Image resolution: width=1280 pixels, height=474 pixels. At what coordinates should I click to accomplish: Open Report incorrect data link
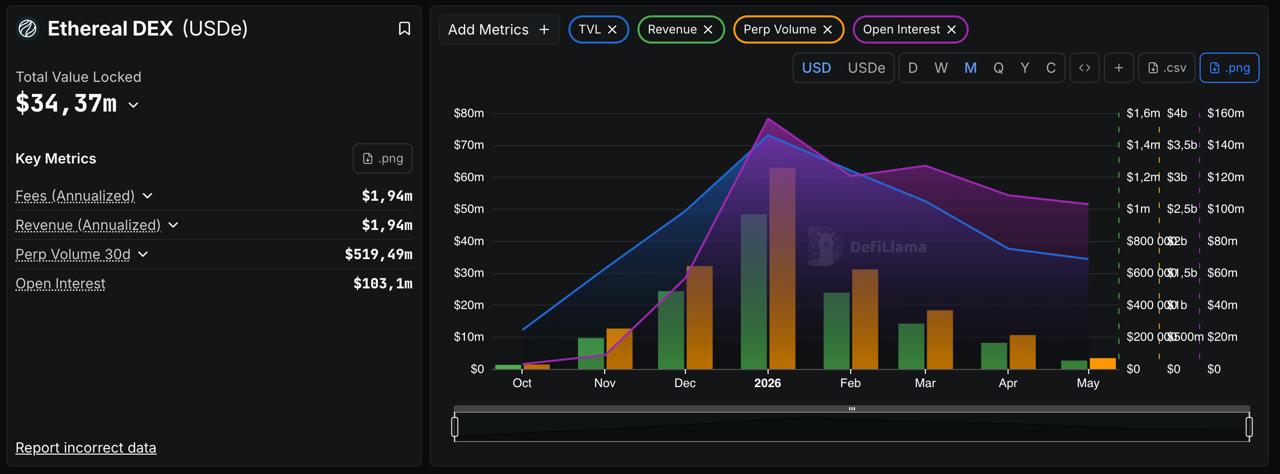click(x=86, y=447)
